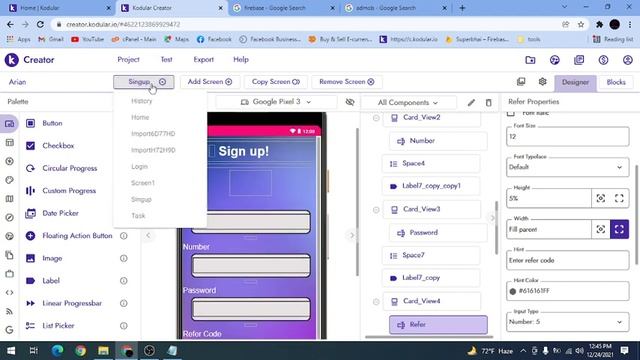Show info for Image component
The width and height of the screenshot is (640, 360).
124,258
